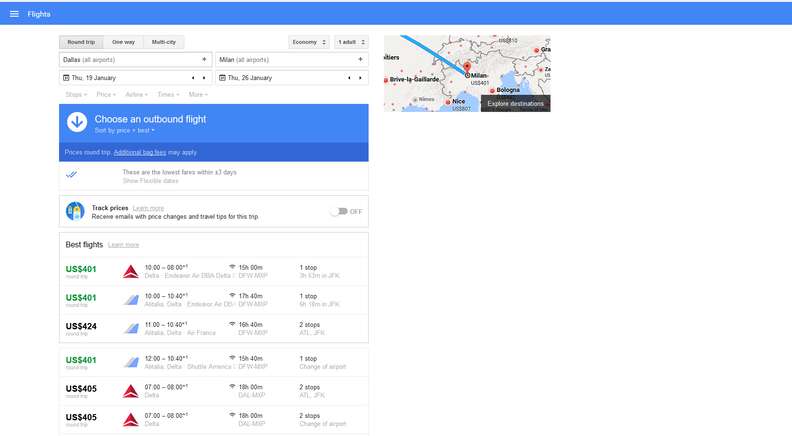Image resolution: width=792 pixels, height=436 pixels.
Task: Open the Economy cabin class dropdown
Action: 309,42
